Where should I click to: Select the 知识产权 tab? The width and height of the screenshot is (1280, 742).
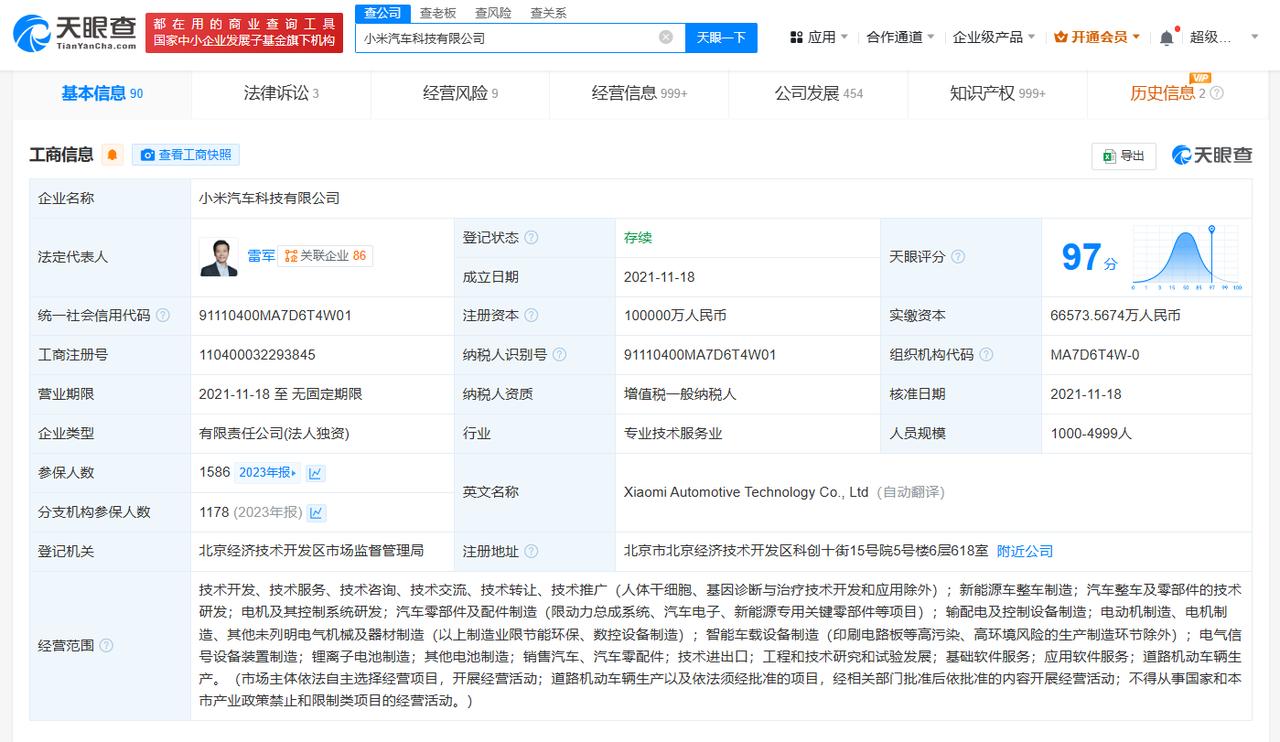click(x=997, y=93)
